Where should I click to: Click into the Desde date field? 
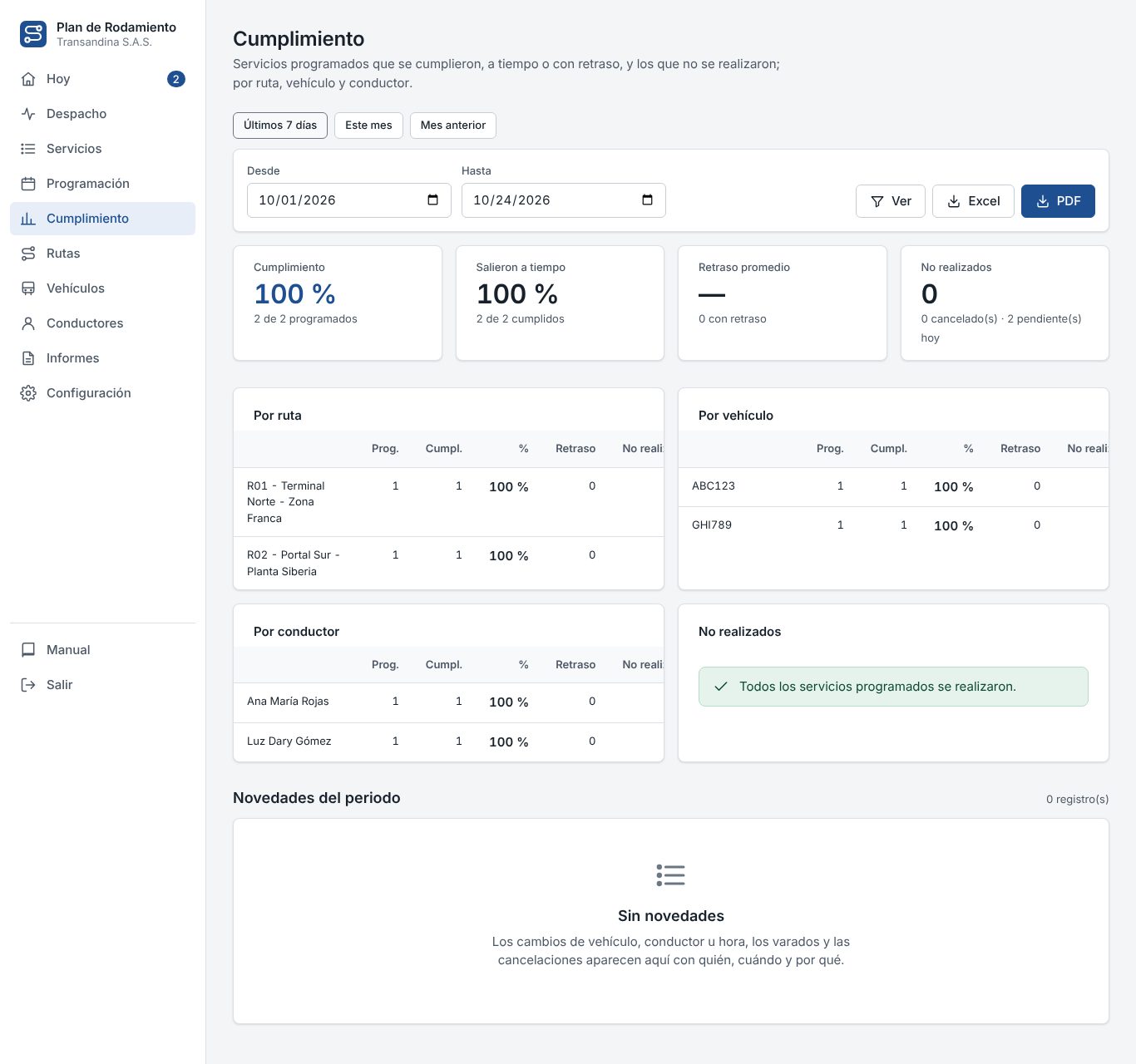pyautogui.click(x=349, y=200)
